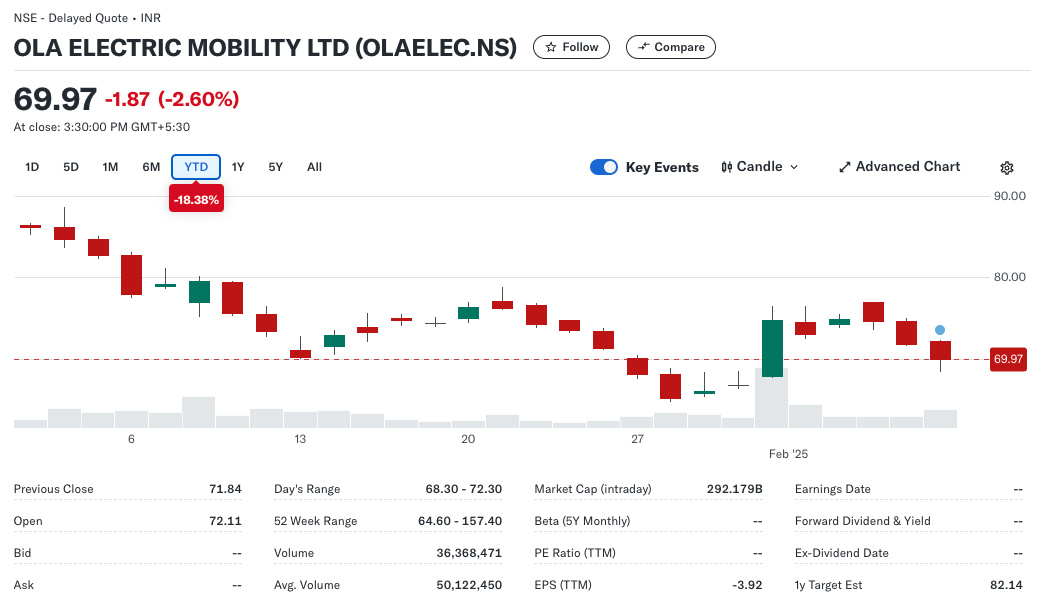Click the Previous Close value 71.84
Image resolution: width=1047 pixels, height=610 pixels.
[225, 489]
